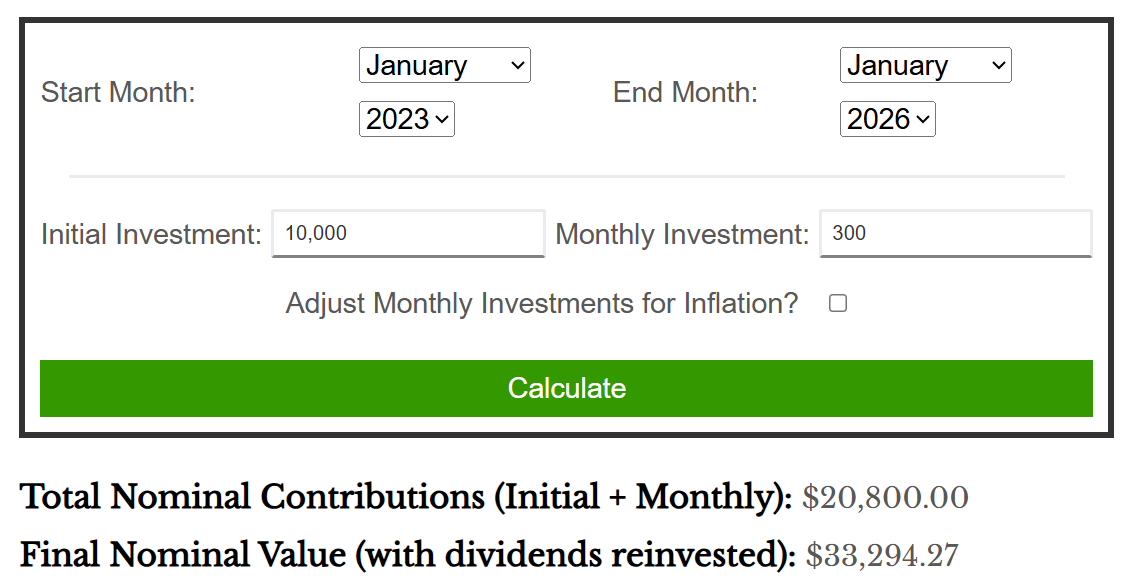Open the start year 2023 dropdown
The image size is (1129, 585).
coord(406,120)
